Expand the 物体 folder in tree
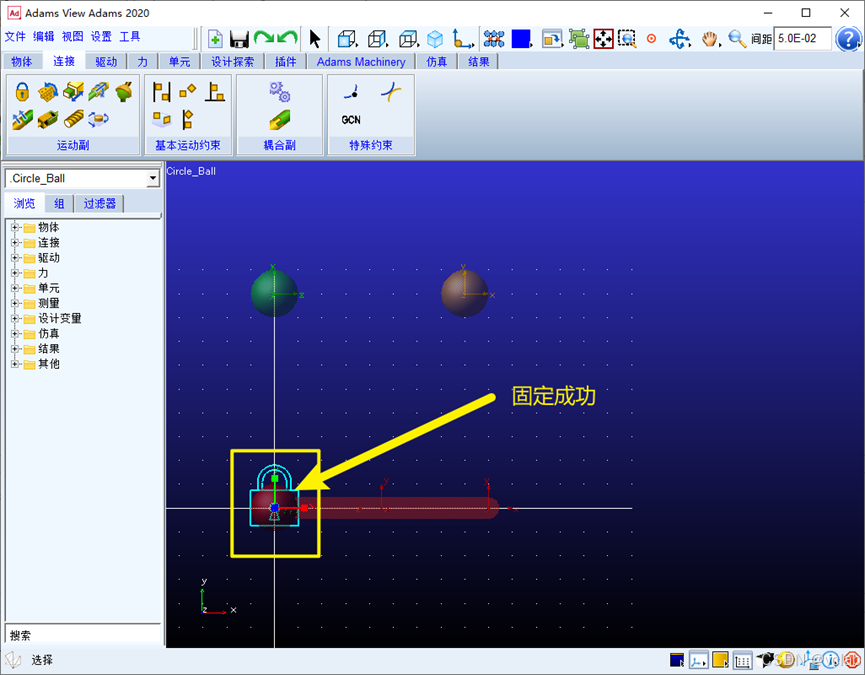Screen dimensions: 865x675 click(15, 227)
